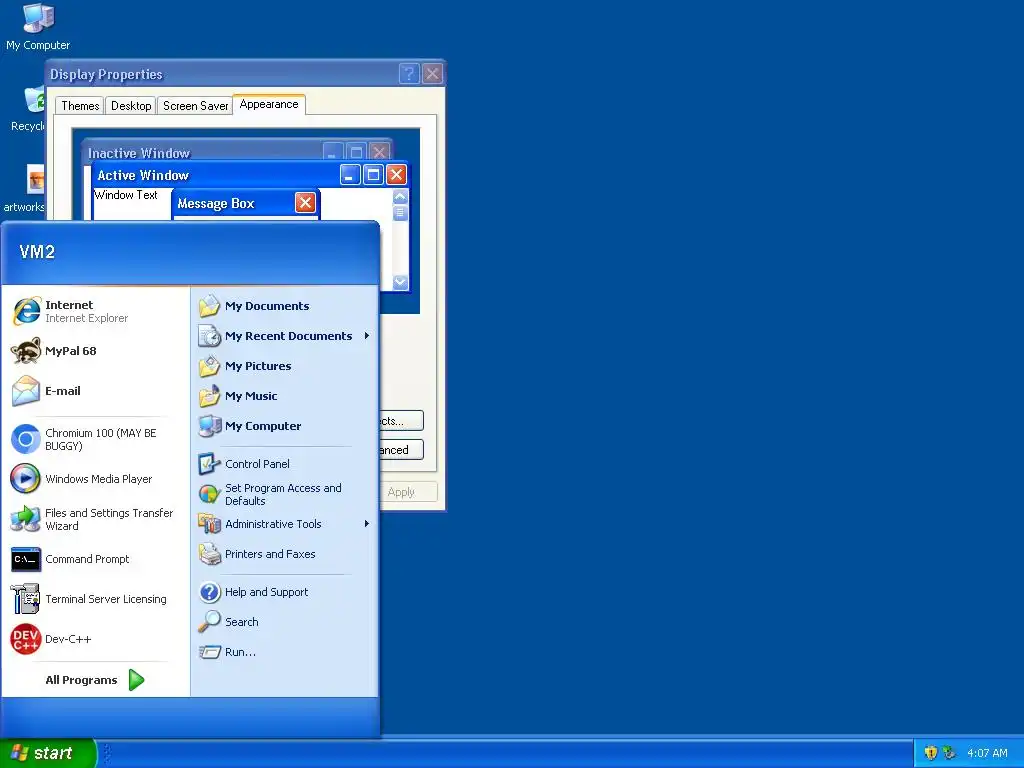The width and height of the screenshot is (1024, 768).
Task: Open Windows Media Player icon
Action: pyautogui.click(x=26, y=479)
